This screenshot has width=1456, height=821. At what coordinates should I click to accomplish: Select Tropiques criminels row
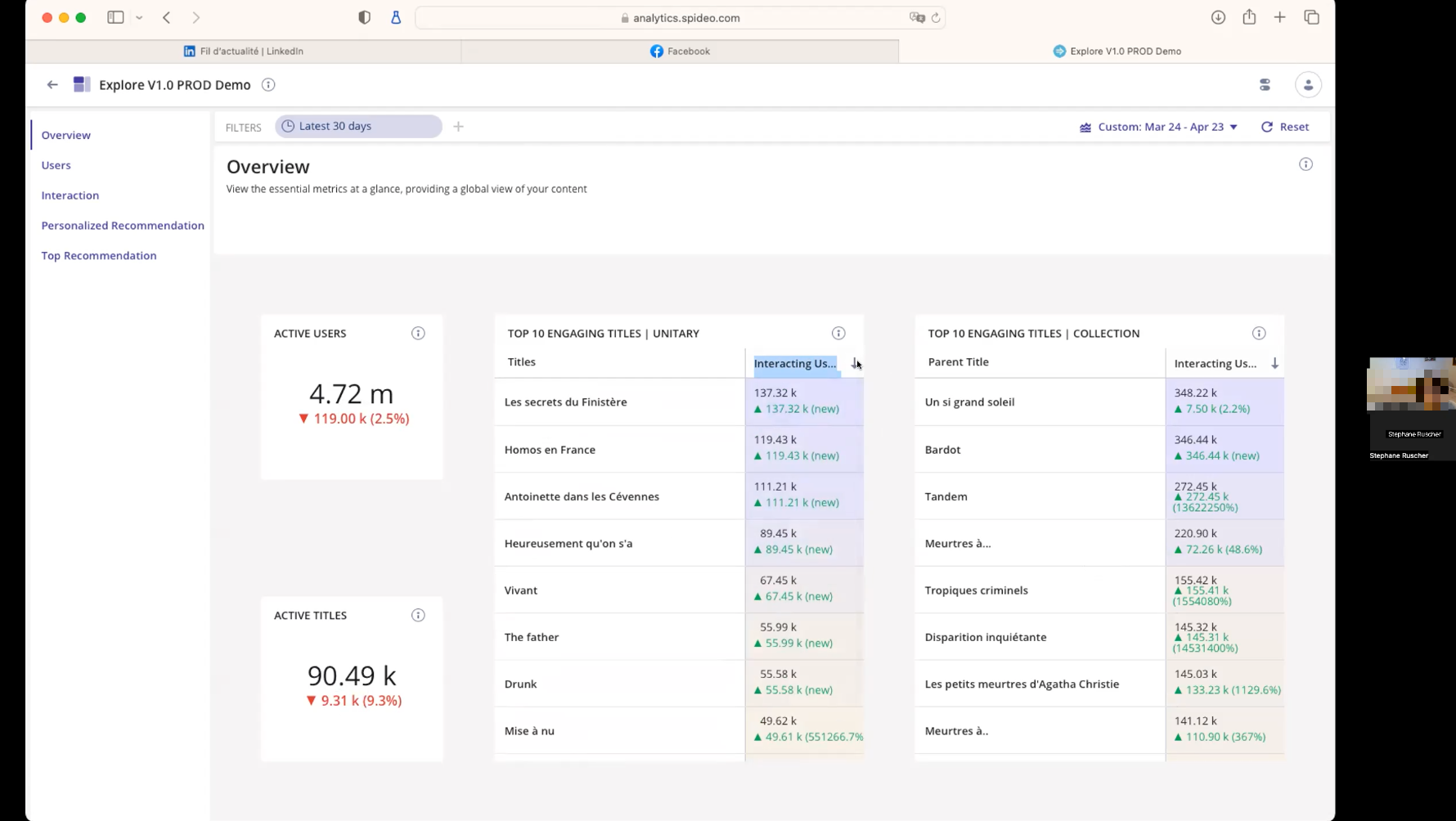(x=1099, y=590)
